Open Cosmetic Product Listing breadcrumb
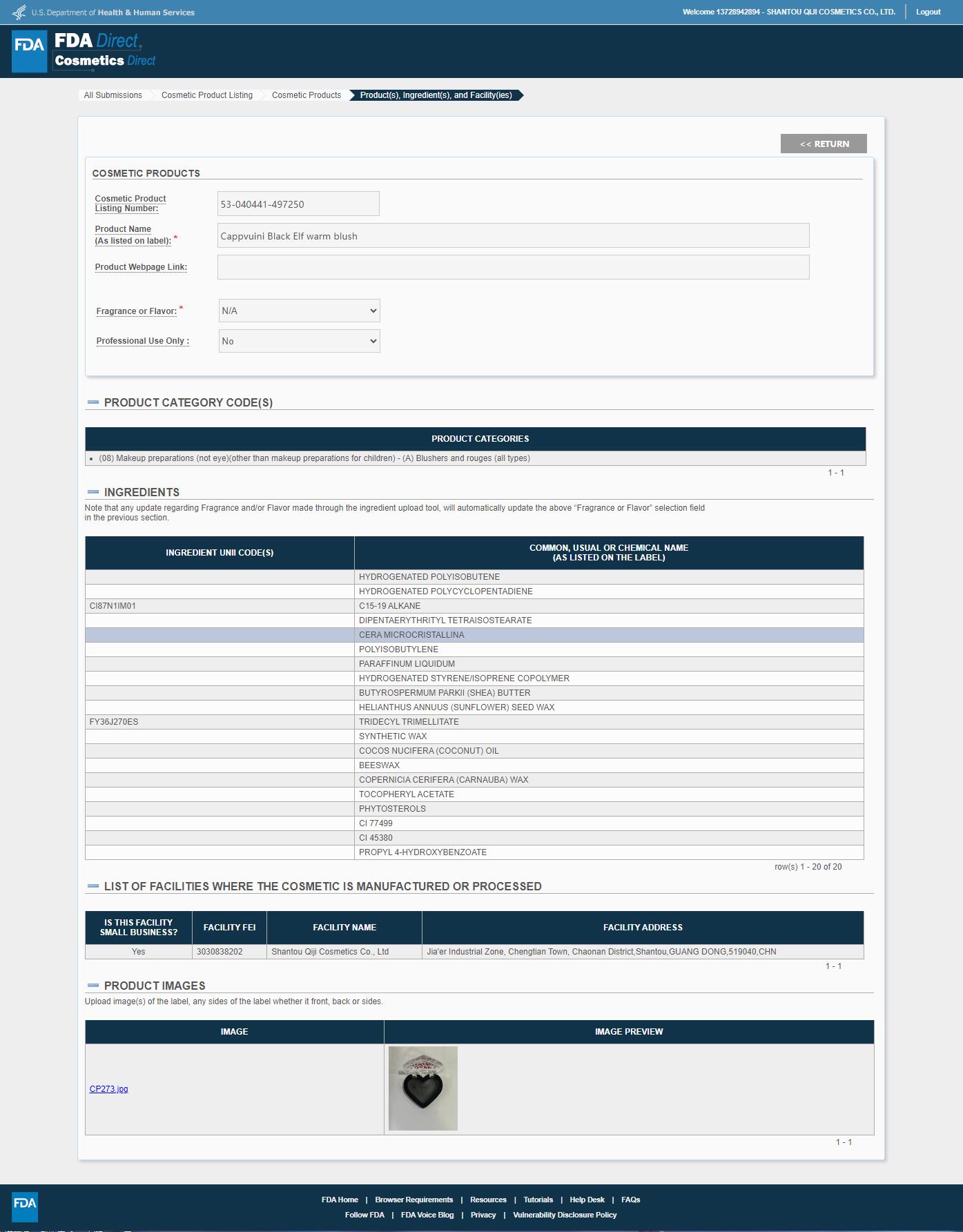Image resolution: width=963 pixels, height=1232 pixels. tap(207, 95)
